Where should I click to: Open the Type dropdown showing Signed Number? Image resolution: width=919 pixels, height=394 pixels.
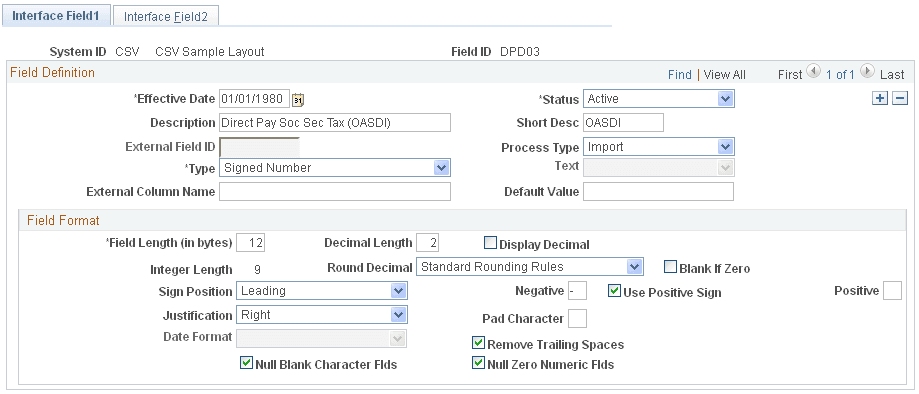[x=335, y=168]
